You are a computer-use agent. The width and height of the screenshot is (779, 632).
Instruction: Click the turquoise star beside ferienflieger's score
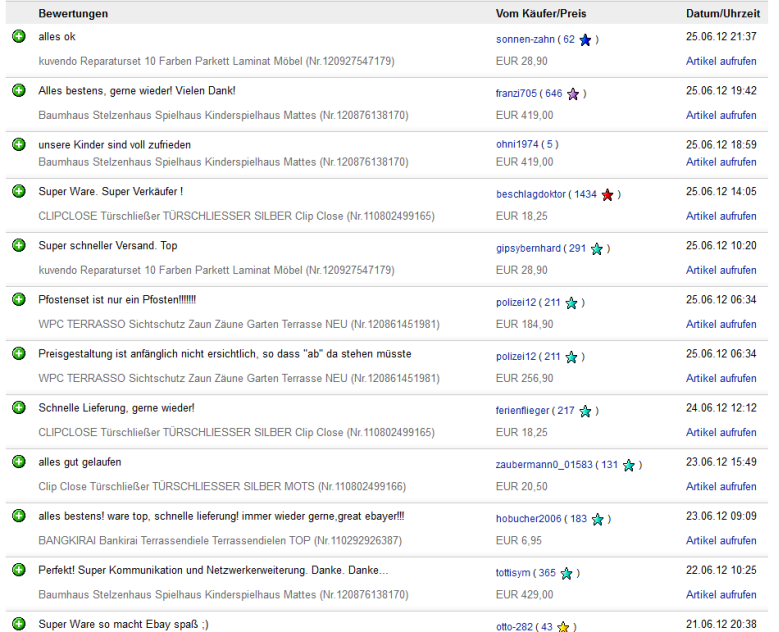pos(586,411)
